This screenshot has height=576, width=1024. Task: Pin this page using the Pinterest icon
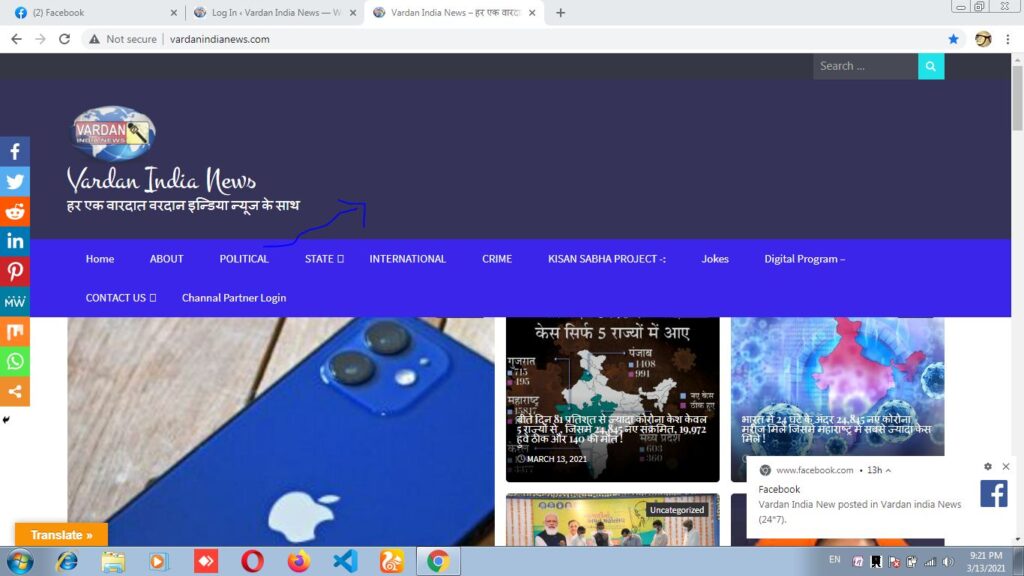[14, 272]
